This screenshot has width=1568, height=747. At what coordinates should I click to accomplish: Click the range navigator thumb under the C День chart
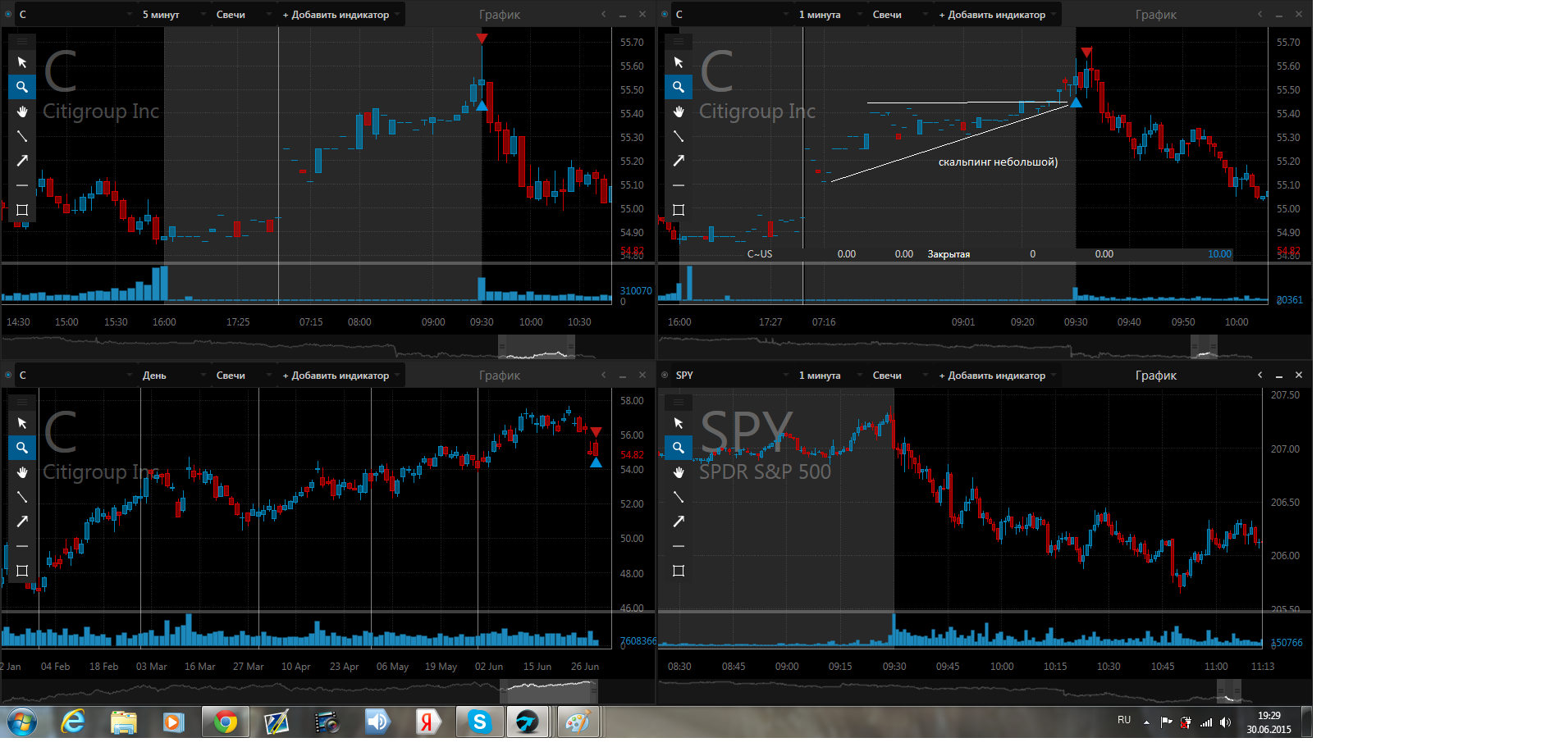[548, 691]
